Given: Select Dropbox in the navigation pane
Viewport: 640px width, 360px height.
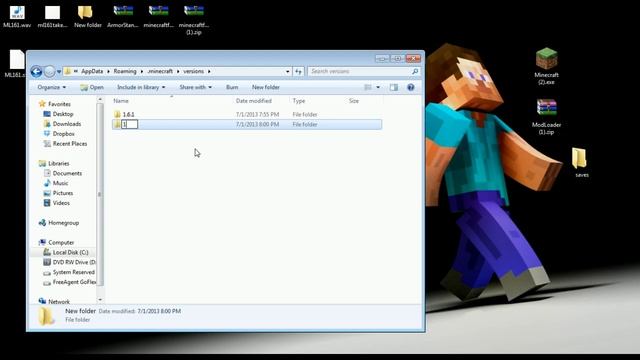Looking at the screenshot, I should point(59,133).
